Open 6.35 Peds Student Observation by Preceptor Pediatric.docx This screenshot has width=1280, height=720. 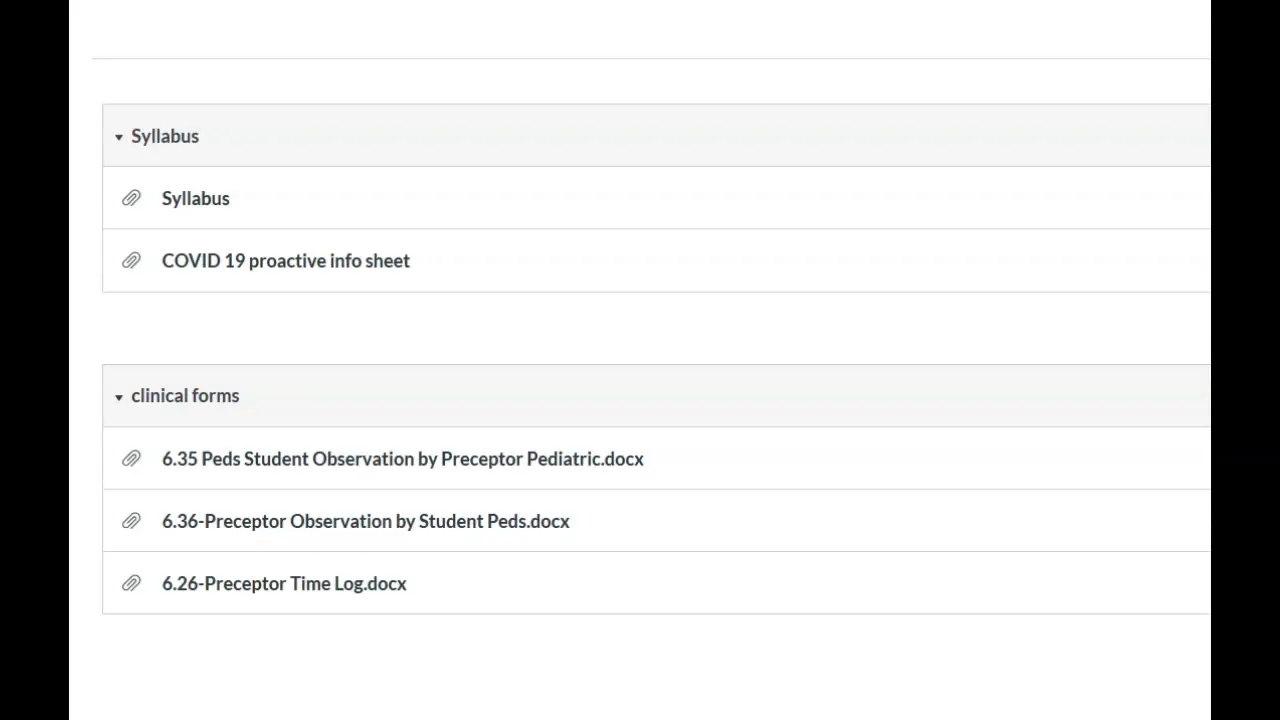tap(403, 459)
